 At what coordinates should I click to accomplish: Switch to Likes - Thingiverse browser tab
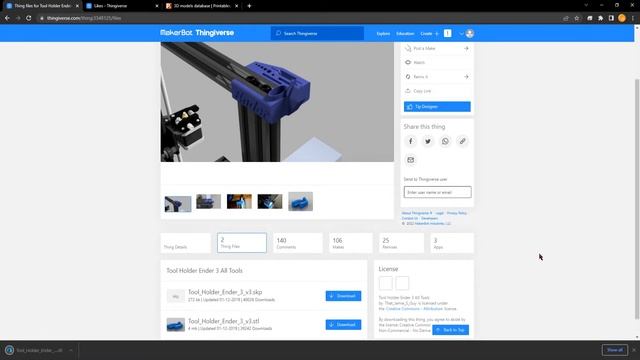tap(122, 6)
